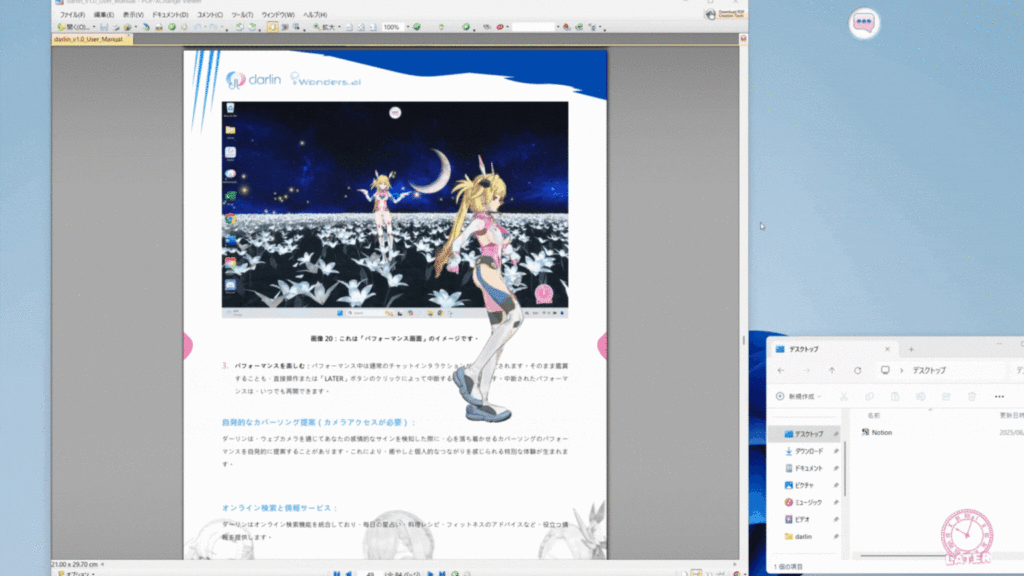The width and height of the screenshot is (1024, 576).
Task: Click the Paste icon in File Explorer
Action: 895,396
